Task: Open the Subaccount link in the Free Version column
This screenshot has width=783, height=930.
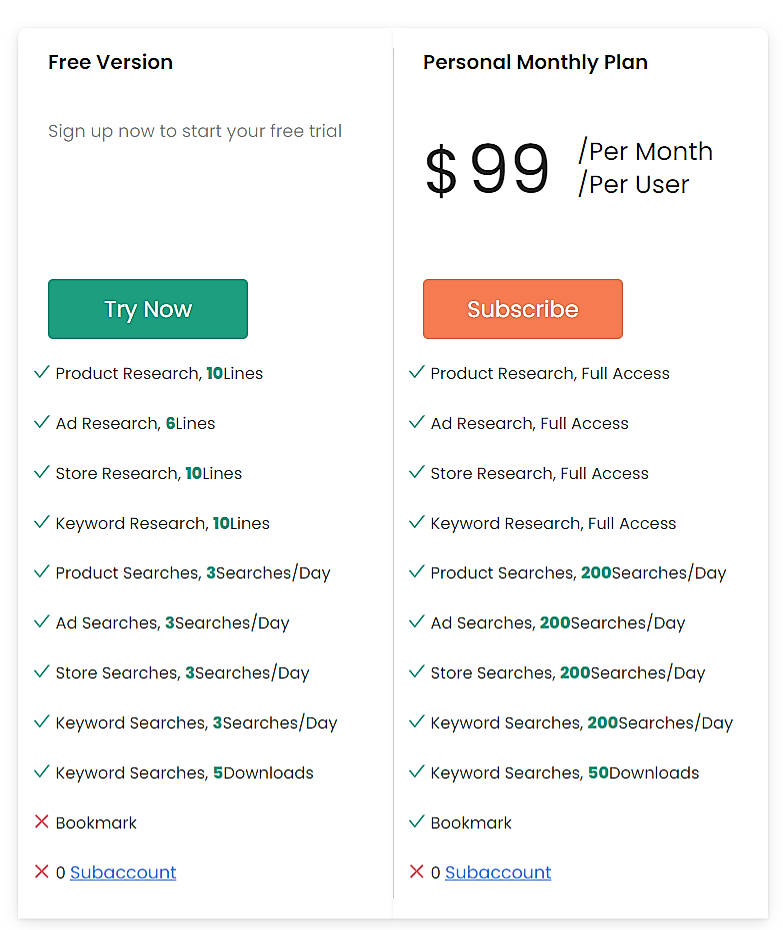Action: coord(122,872)
